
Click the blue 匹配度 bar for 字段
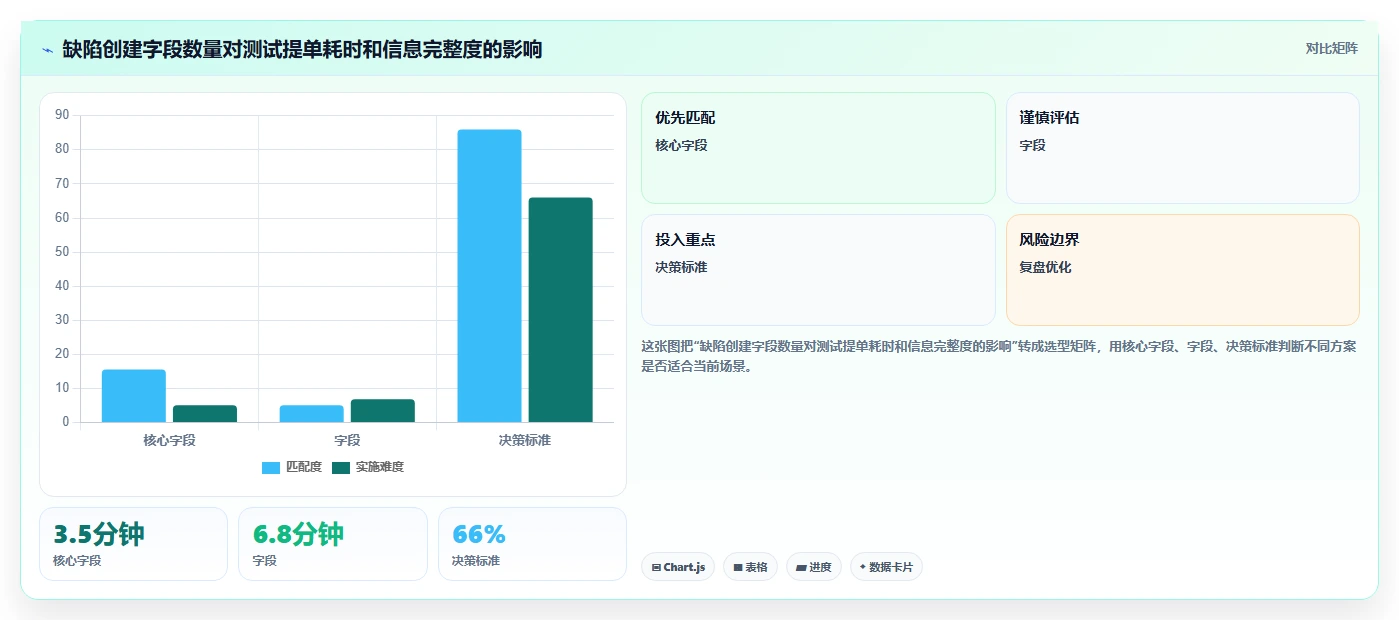pyautogui.click(x=312, y=414)
